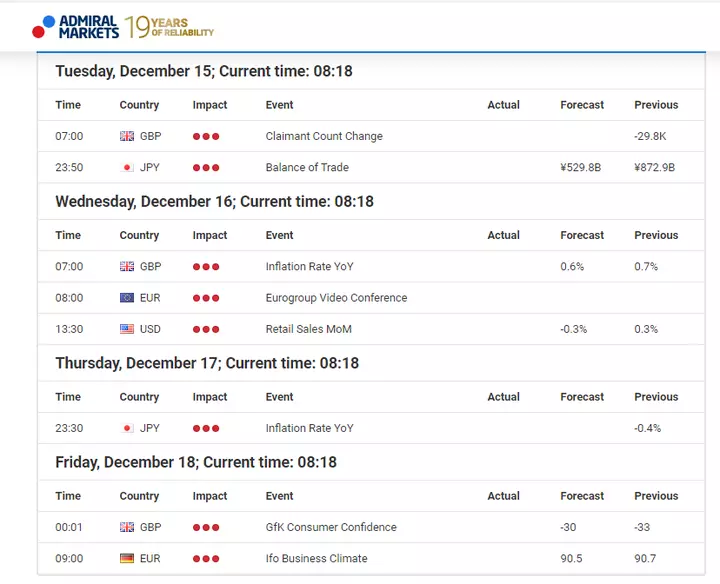Click forecast value 90.5
The height and width of the screenshot is (584, 720).
(x=571, y=559)
